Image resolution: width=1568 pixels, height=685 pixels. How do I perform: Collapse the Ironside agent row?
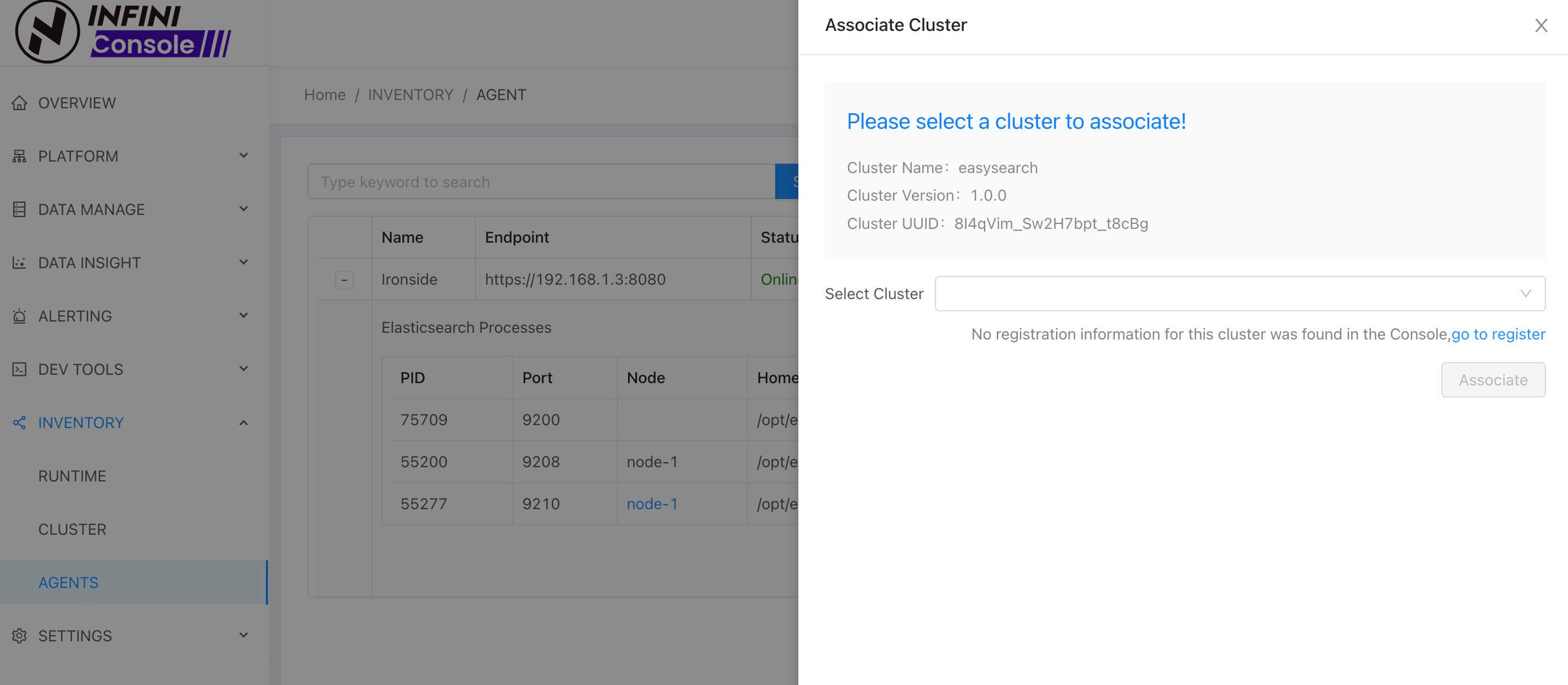(x=344, y=280)
